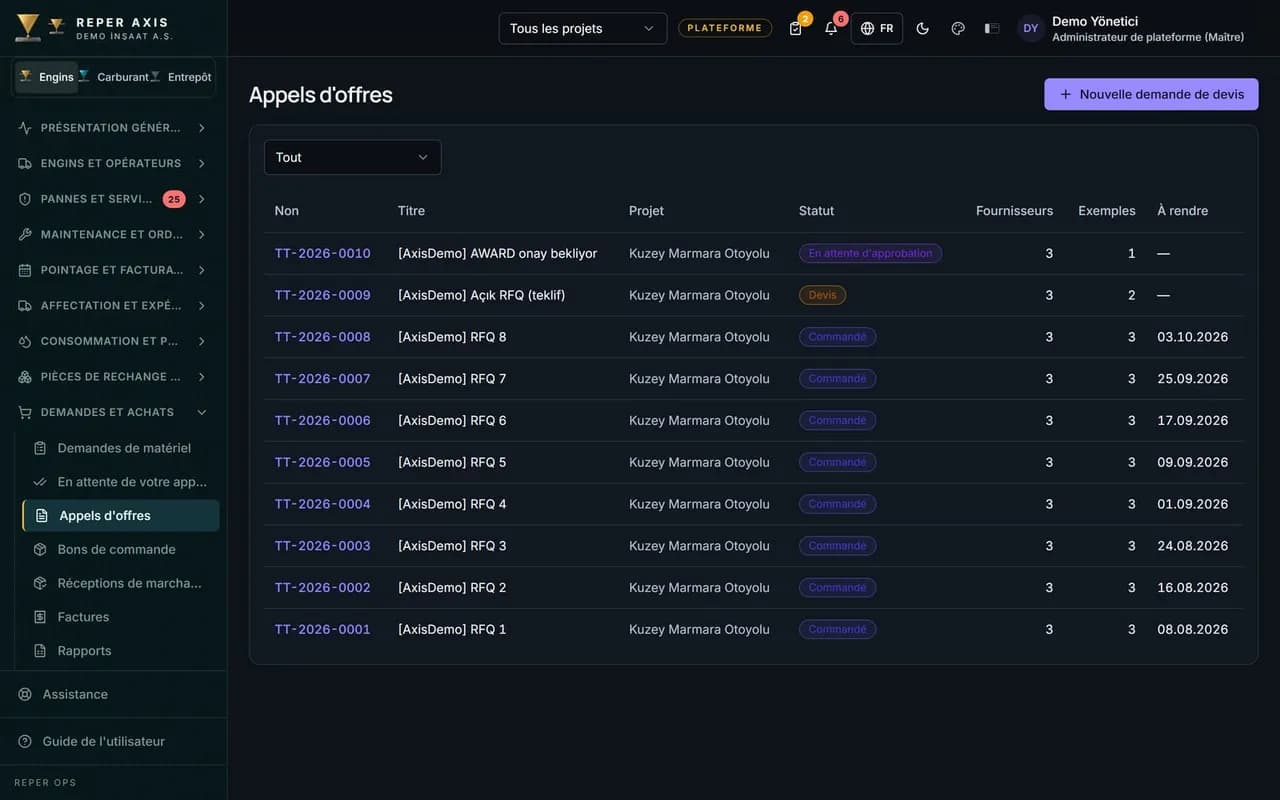Open the Tous les projets dropdown
Viewport: 1280px width, 800px height.
(x=583, y=28)
